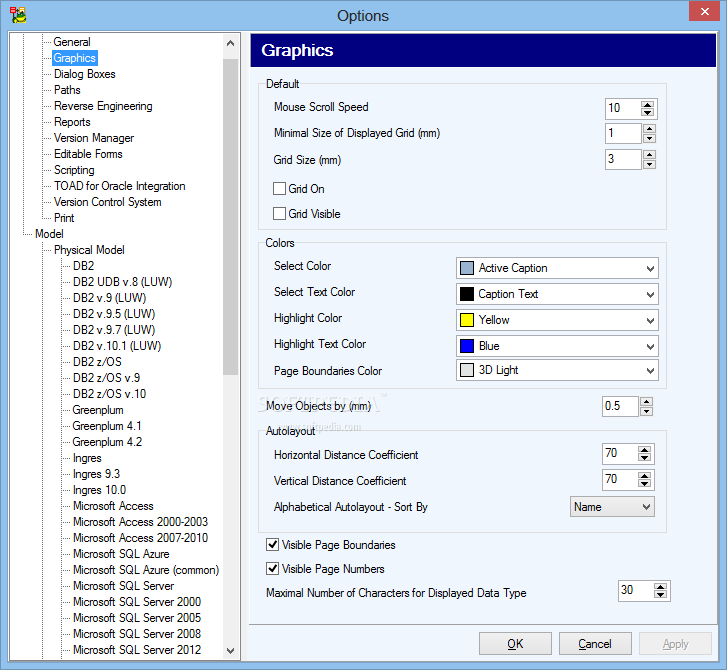727x670 pixels.
Task: Click the Yellow highlight color swatch
Action: tap(466, 320)
